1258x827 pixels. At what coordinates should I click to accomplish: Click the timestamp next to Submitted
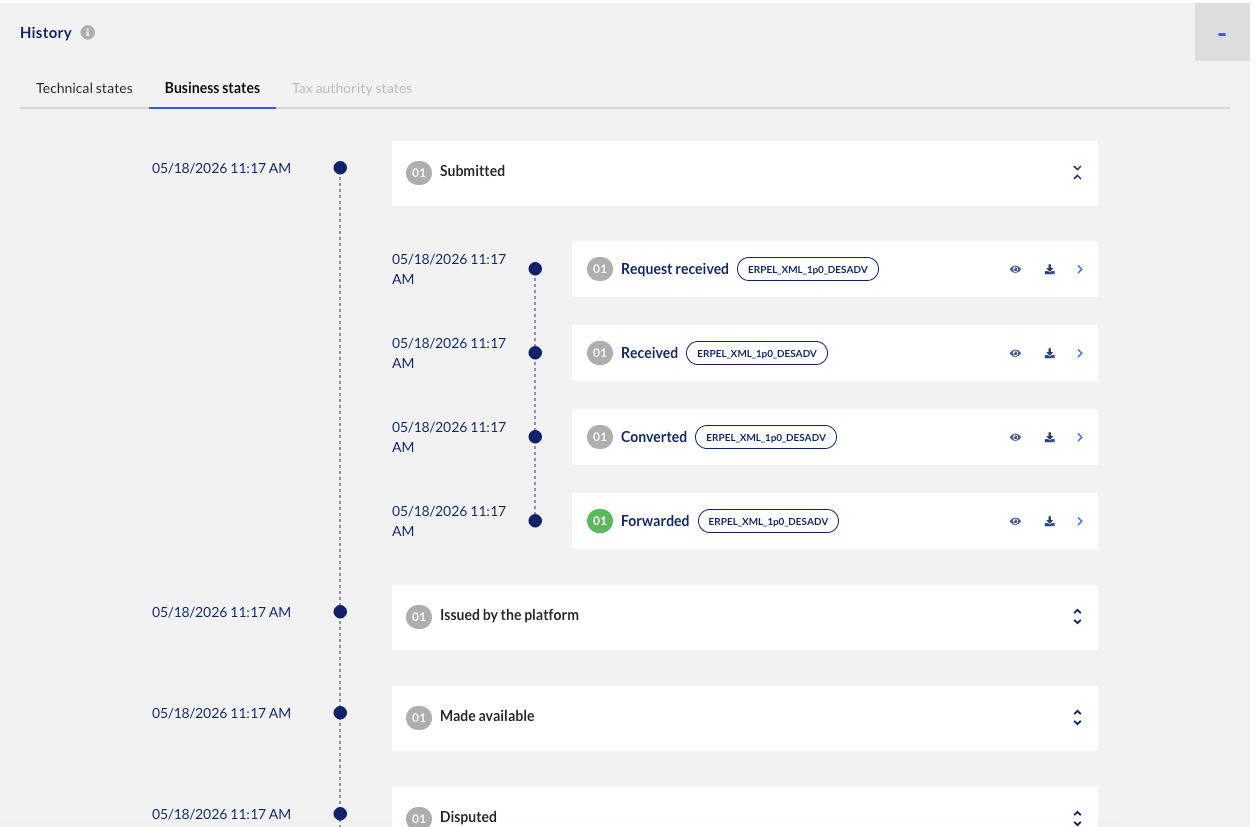click(x=222, y=168)
